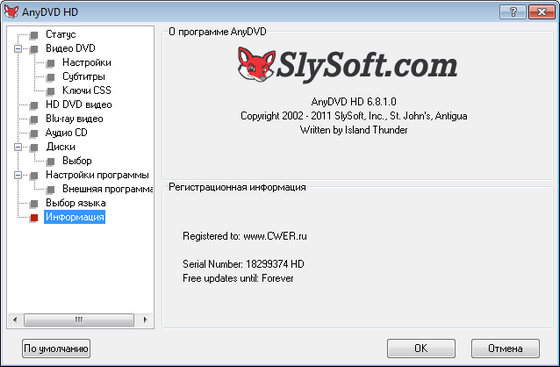This screenshot has height=367, width=560.
Task: Open the Субтитры settings page
Action: click(x=84, y=76)
